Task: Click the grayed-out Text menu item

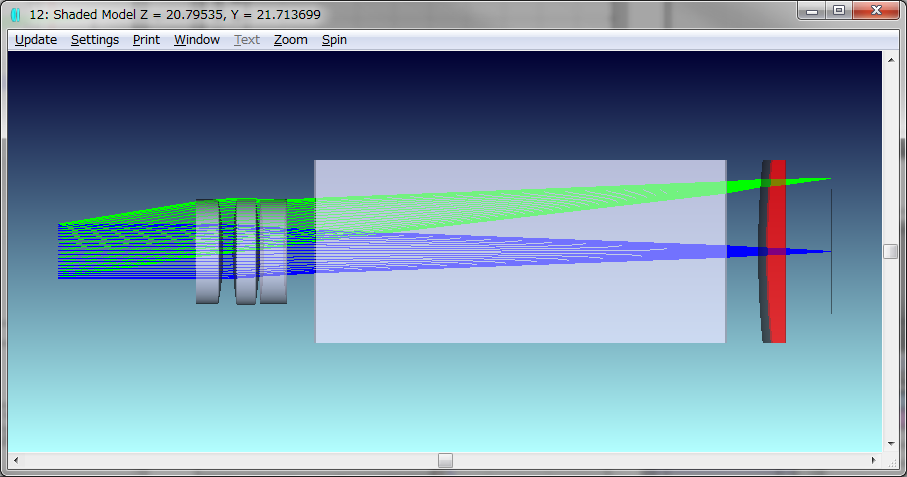Action: click(x=247, y=40)
